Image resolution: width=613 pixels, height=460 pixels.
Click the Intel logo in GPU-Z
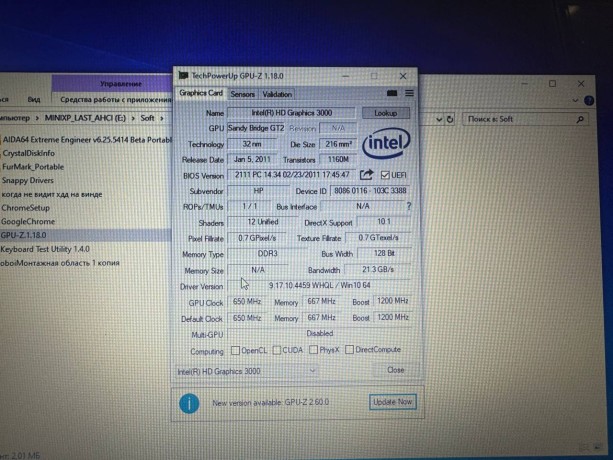coord(386,143)
